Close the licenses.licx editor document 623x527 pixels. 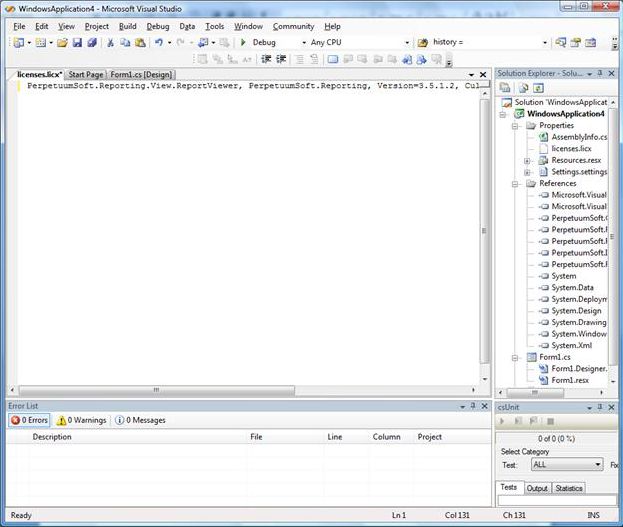pyautogui.click(x=483, y=75)
